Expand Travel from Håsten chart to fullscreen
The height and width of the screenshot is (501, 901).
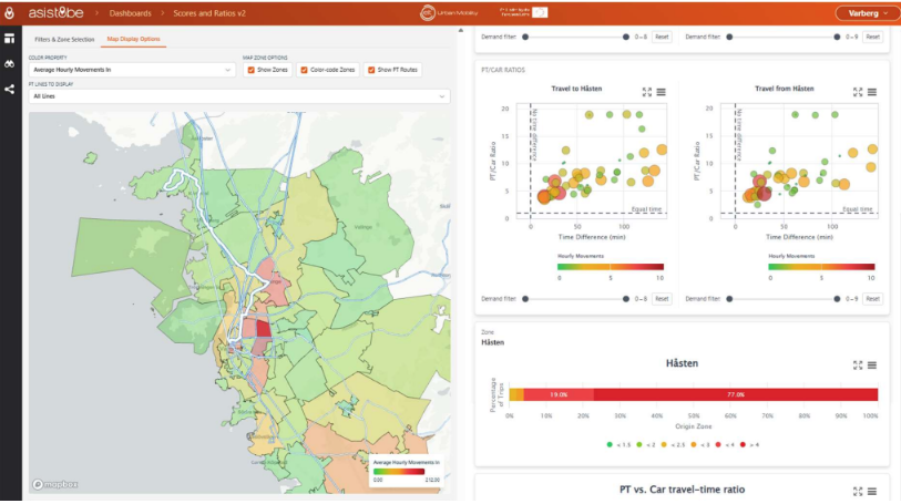pyautogui.click(x=857, y=92)
